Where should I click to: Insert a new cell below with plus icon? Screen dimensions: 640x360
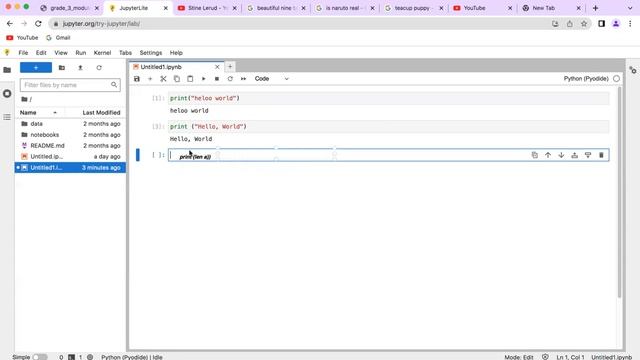click(150, 79)
